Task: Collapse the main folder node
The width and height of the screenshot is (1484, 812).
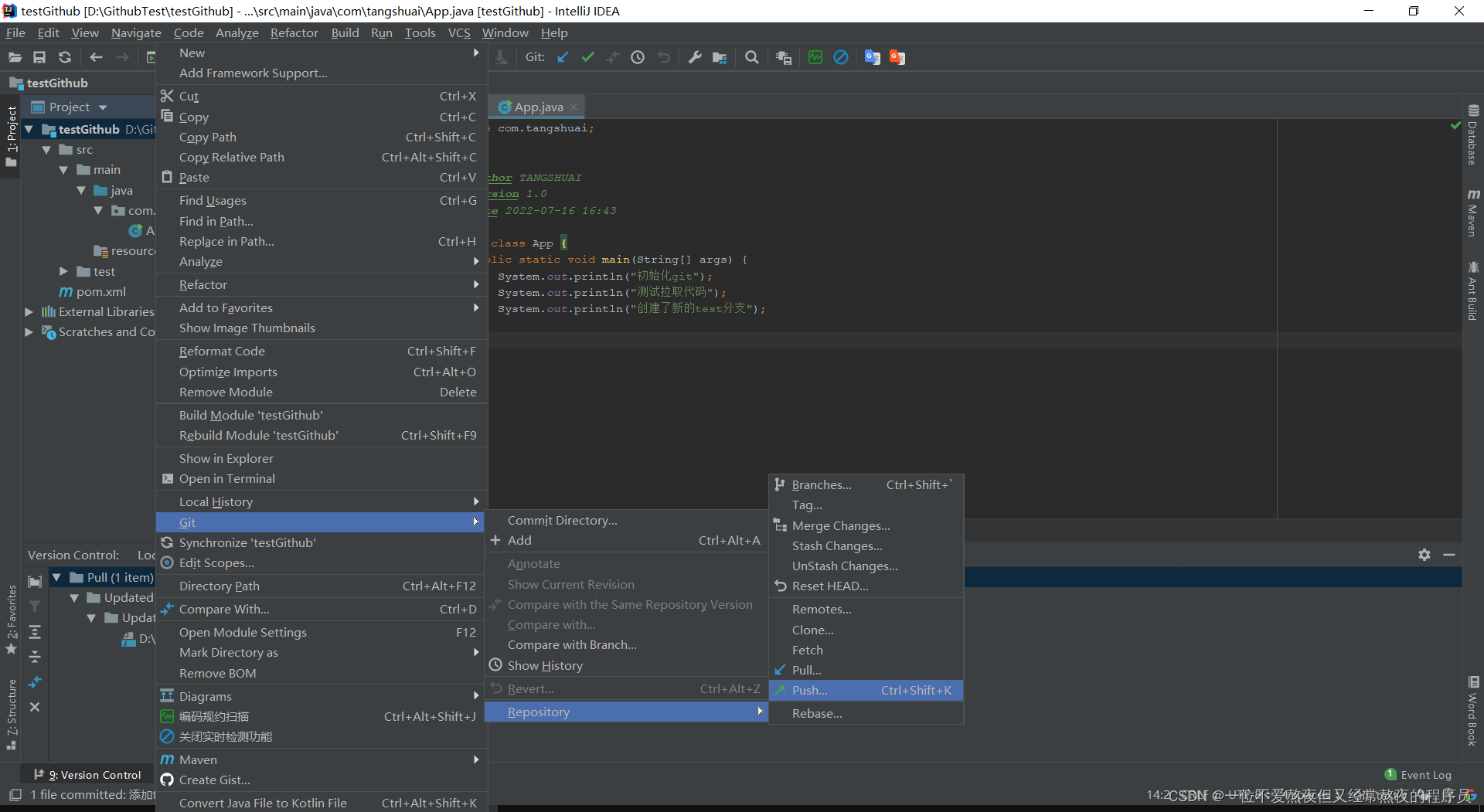Action: (x=63, y=170)
